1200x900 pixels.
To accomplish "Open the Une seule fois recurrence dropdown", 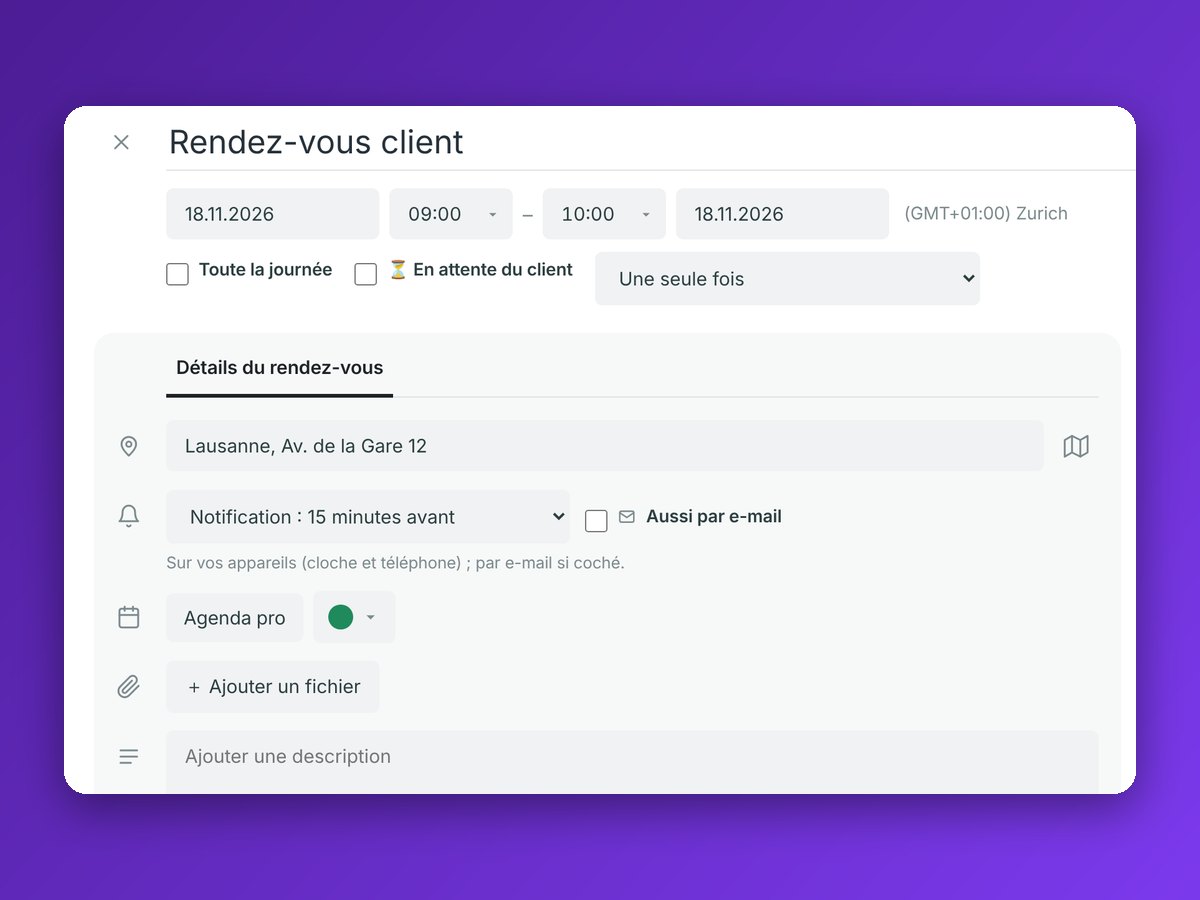I will 787,279.
